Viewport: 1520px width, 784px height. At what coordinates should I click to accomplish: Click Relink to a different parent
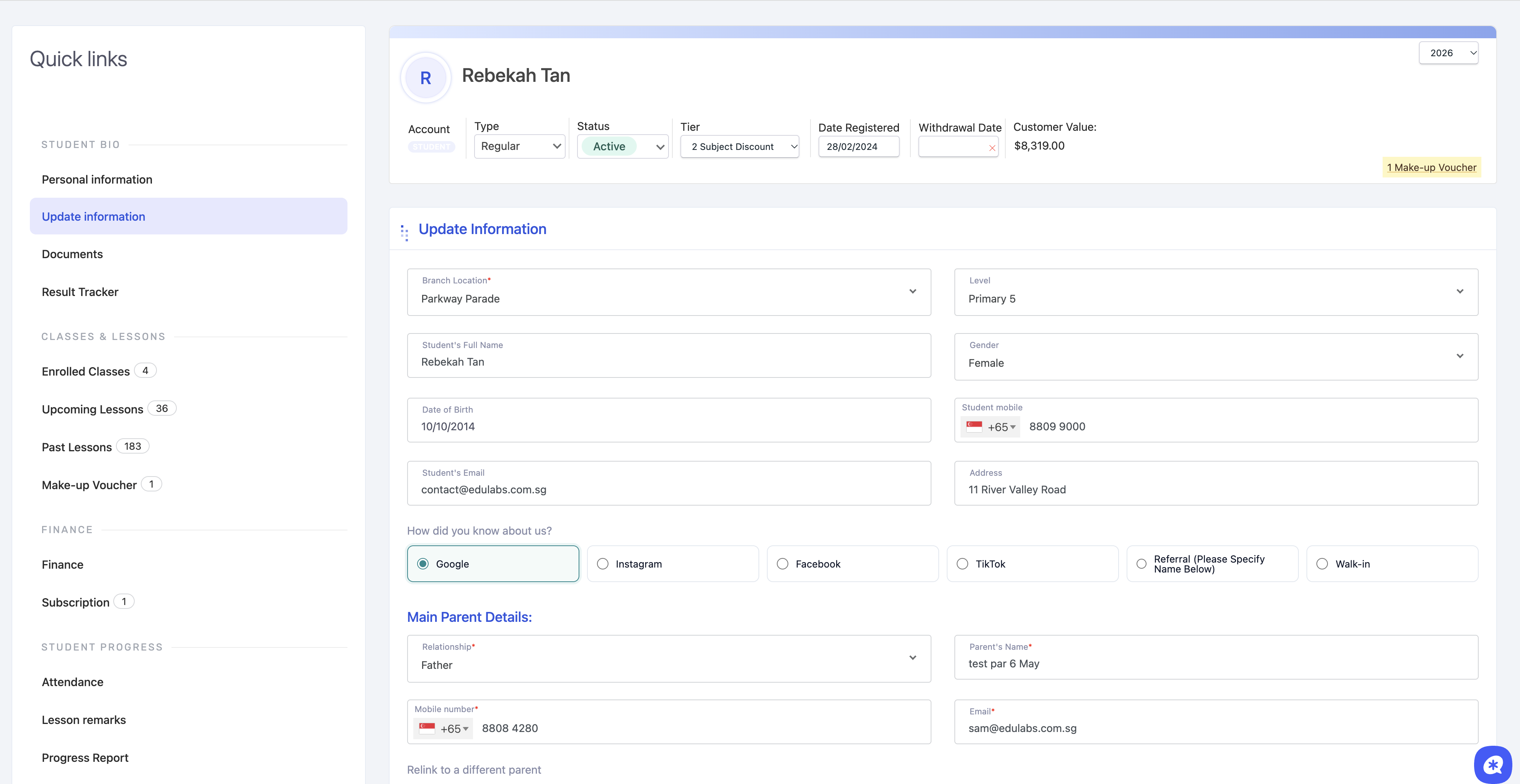tap(474, 770)
